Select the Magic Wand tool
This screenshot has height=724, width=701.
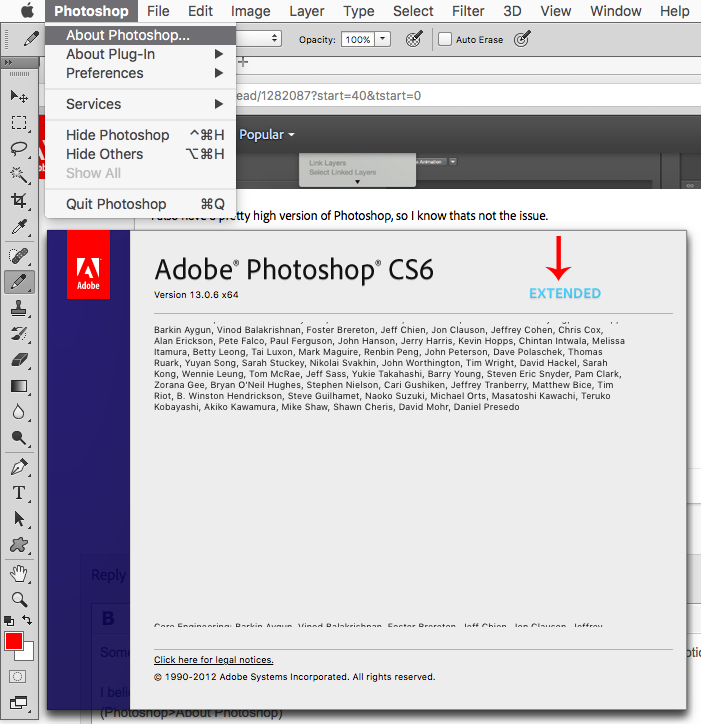click(18, 175)
